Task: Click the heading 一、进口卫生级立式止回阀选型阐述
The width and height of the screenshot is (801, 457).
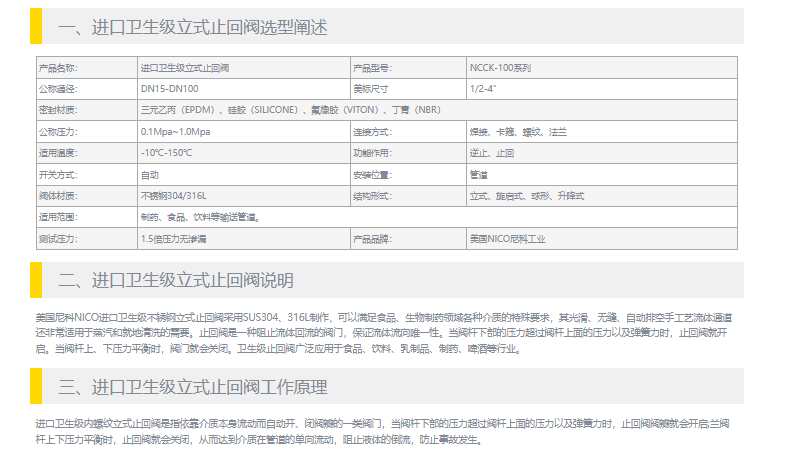Action: coord(193,27)
